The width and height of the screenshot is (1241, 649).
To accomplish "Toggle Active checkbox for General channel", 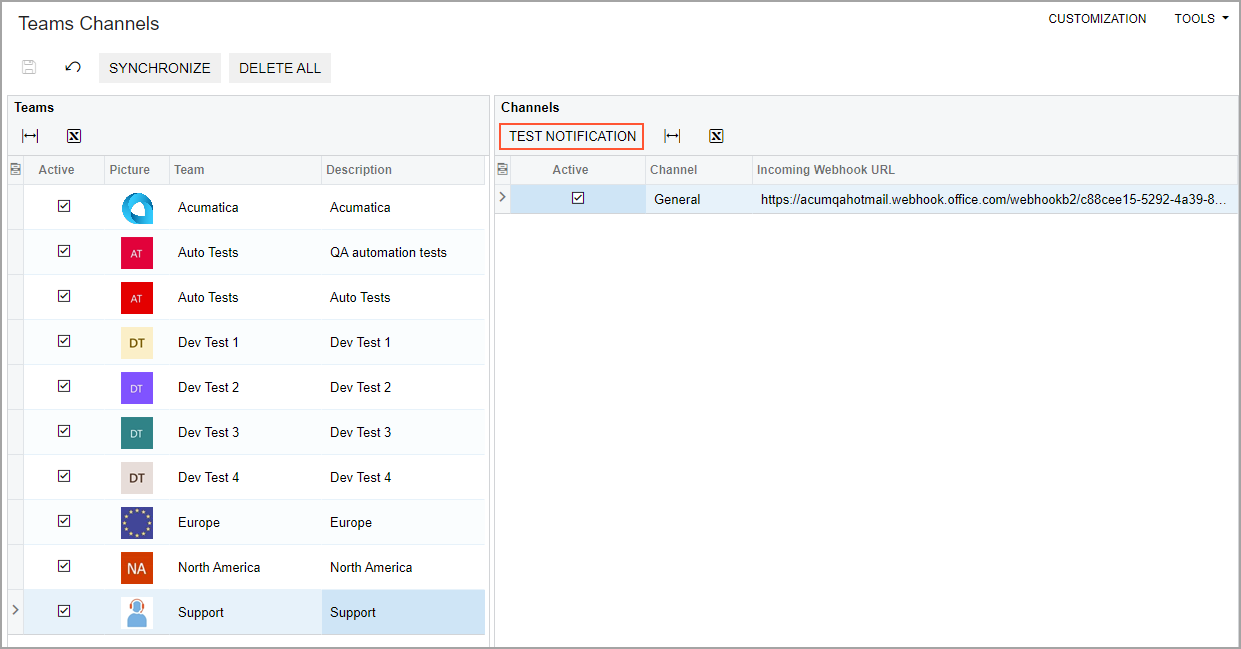I will coord(578,198).
